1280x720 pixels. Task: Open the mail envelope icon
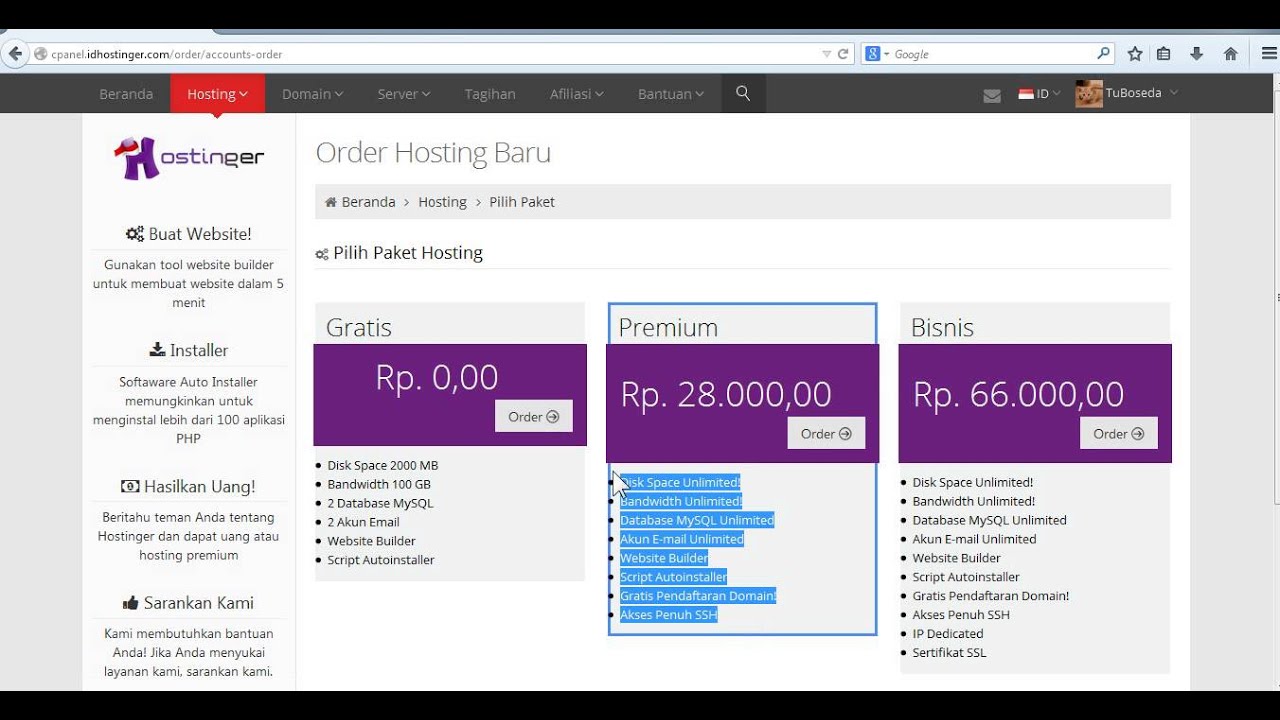992,95
